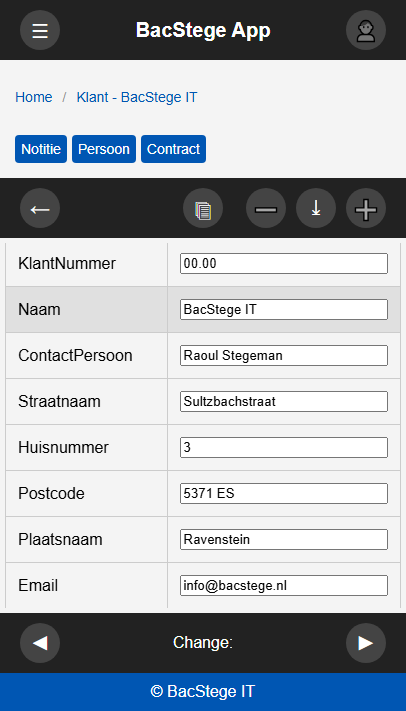This screenshot has width=406, height=711.
Task: Focus the KlantNummer input field
Action: (284, 263)
